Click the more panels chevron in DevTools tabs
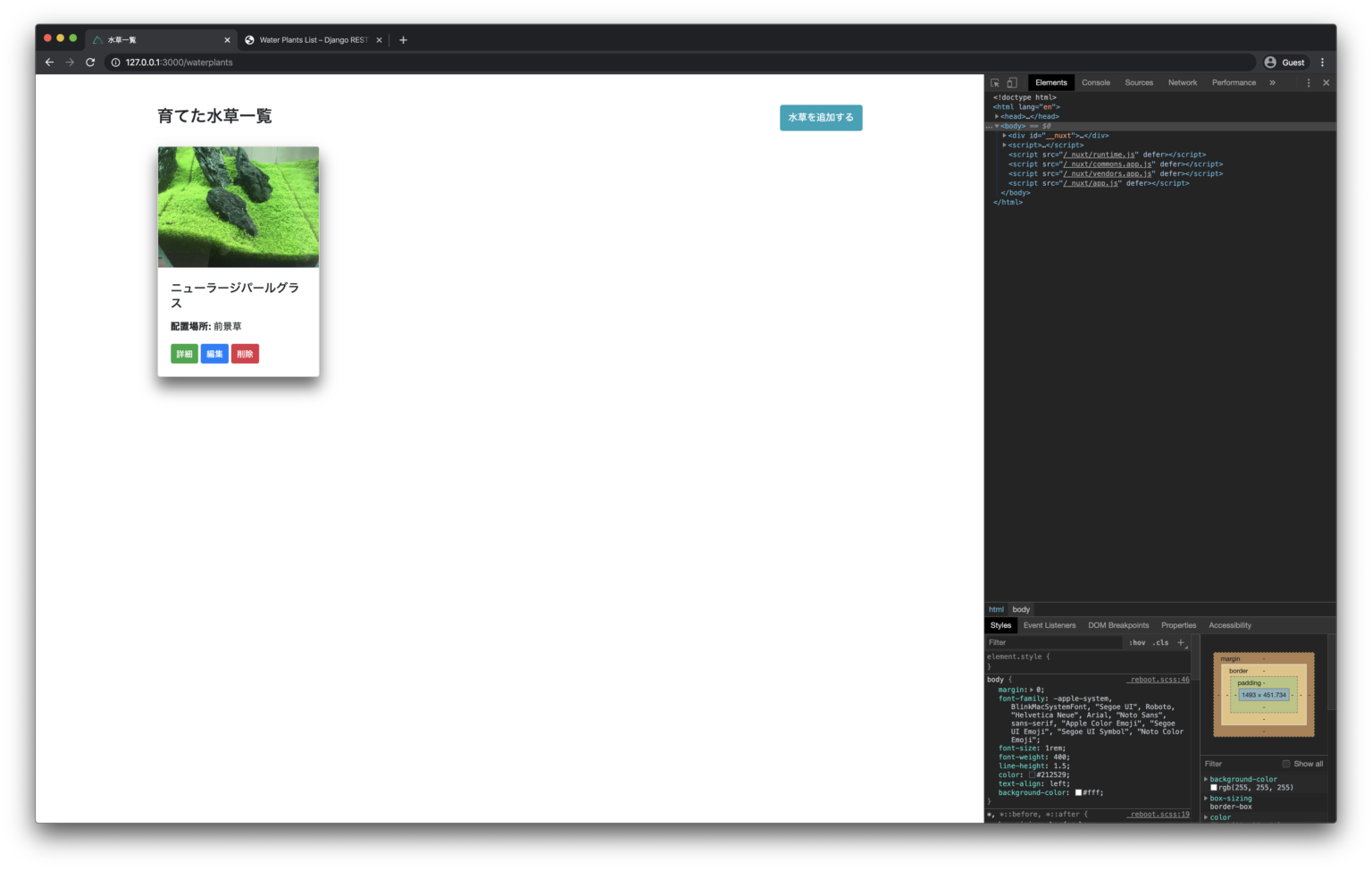The width and height of the screenshot is (1372, 870). (x=1272, y=82)
